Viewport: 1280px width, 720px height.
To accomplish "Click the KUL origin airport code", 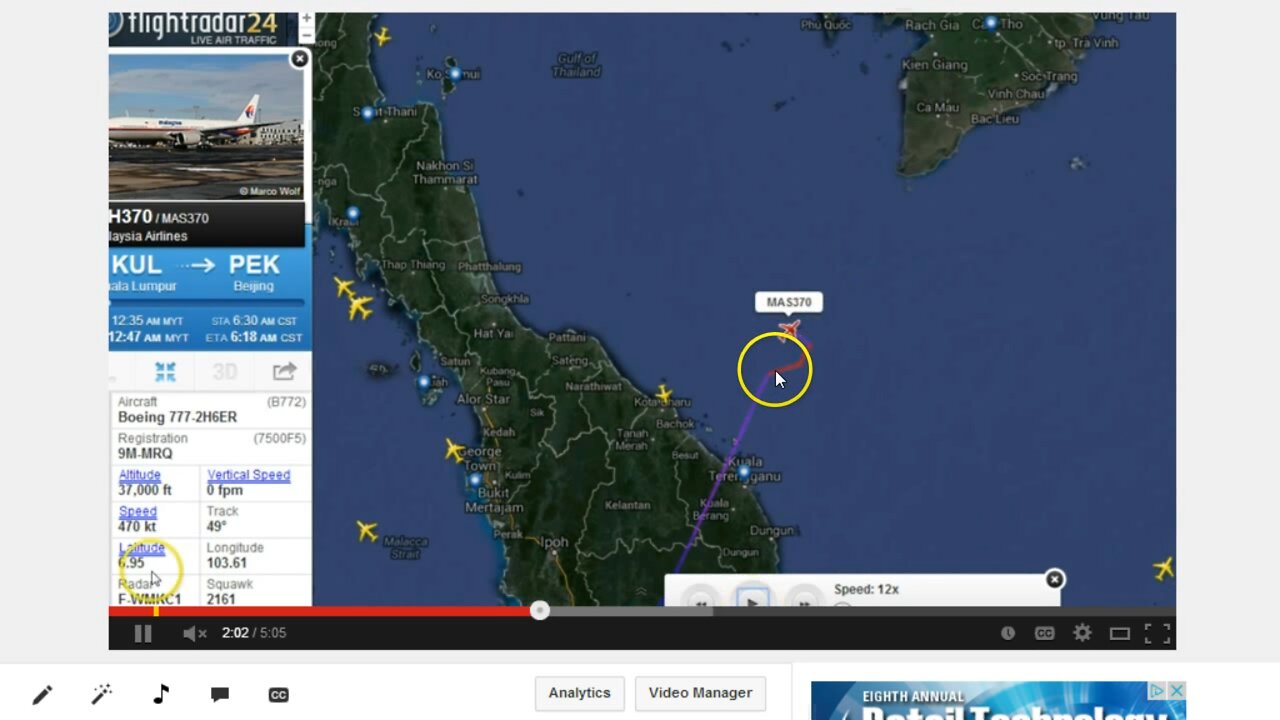I will pos(137,265).
